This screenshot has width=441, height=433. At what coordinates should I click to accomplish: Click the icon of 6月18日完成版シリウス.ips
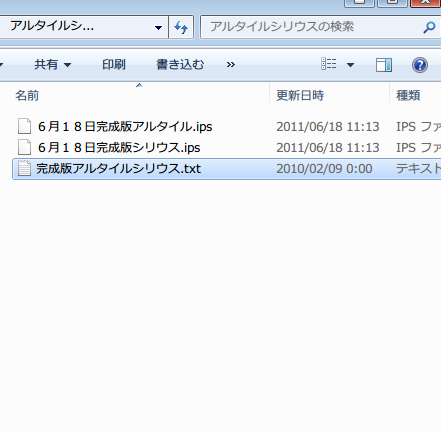coord(24,147)
